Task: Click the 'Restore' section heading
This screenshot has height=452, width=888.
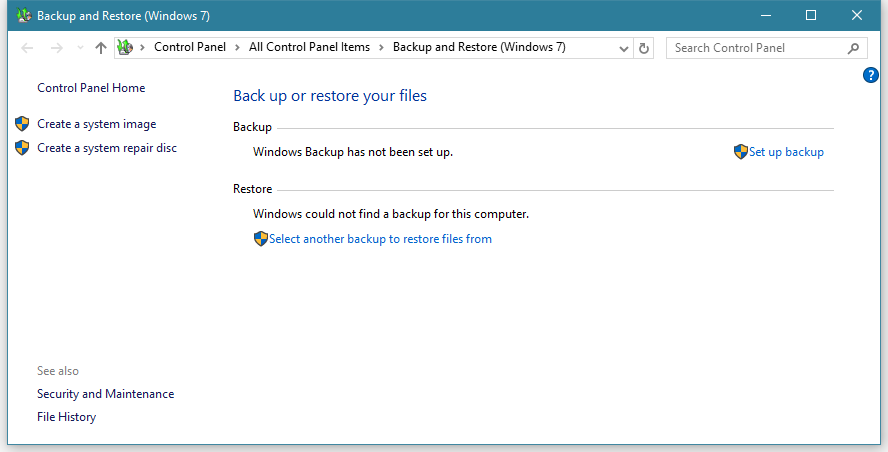Action: (x=253, y=189)
